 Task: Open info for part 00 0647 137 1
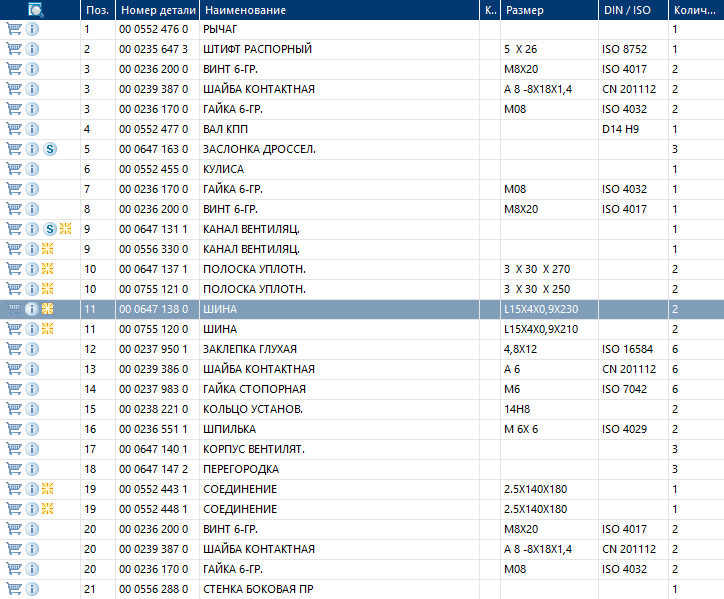(32, 269)
